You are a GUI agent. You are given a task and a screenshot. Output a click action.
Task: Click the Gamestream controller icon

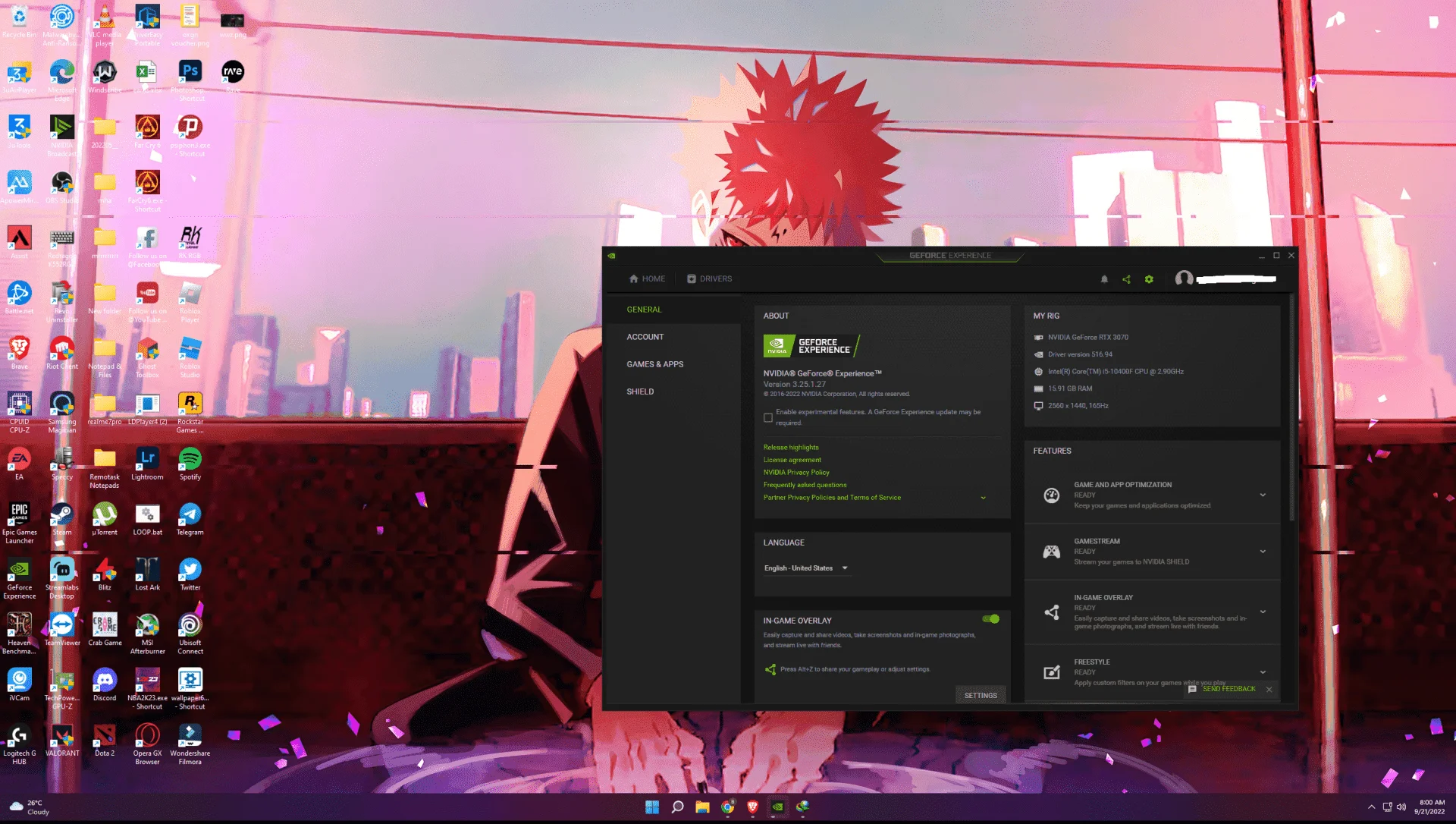[1051, 552]
